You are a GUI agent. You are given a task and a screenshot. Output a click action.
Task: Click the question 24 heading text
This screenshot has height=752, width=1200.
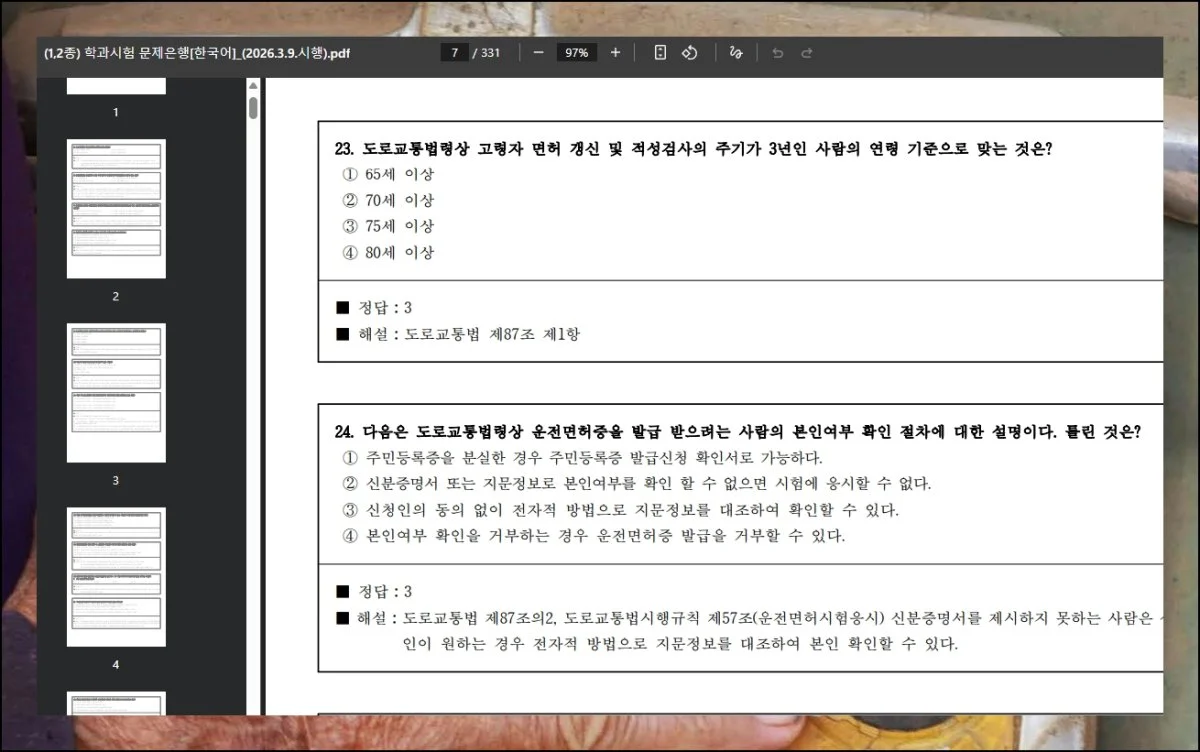coord(737,432)
